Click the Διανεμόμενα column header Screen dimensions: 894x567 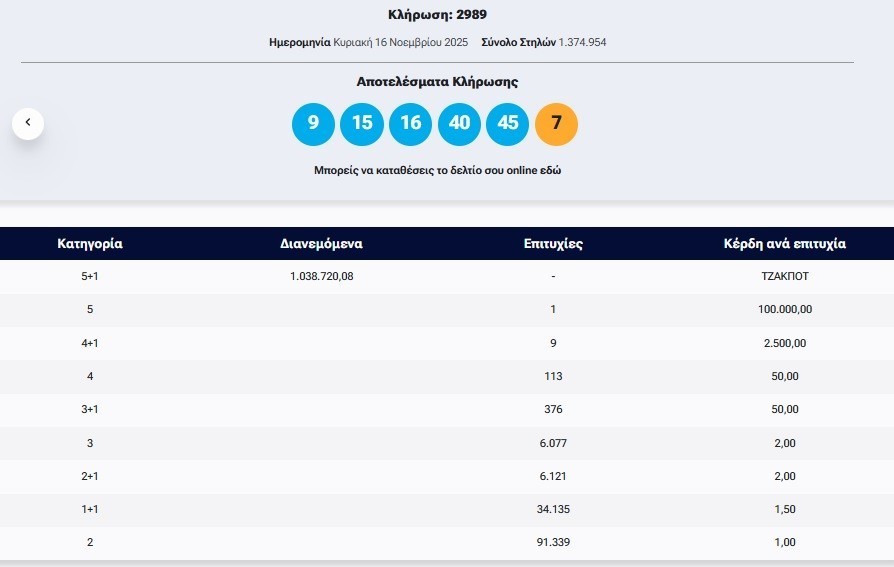coord(321,244)
